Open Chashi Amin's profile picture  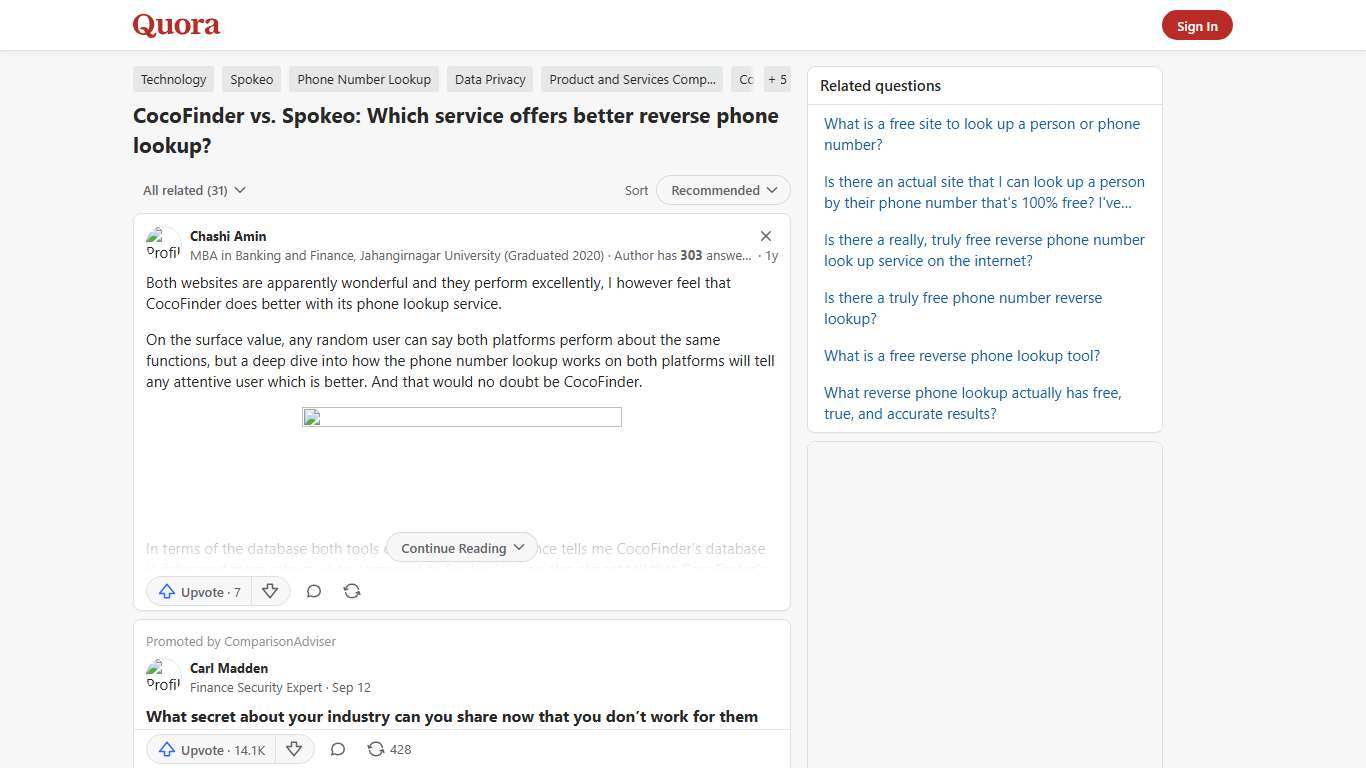pyautogui.click(x=164, y=243)
